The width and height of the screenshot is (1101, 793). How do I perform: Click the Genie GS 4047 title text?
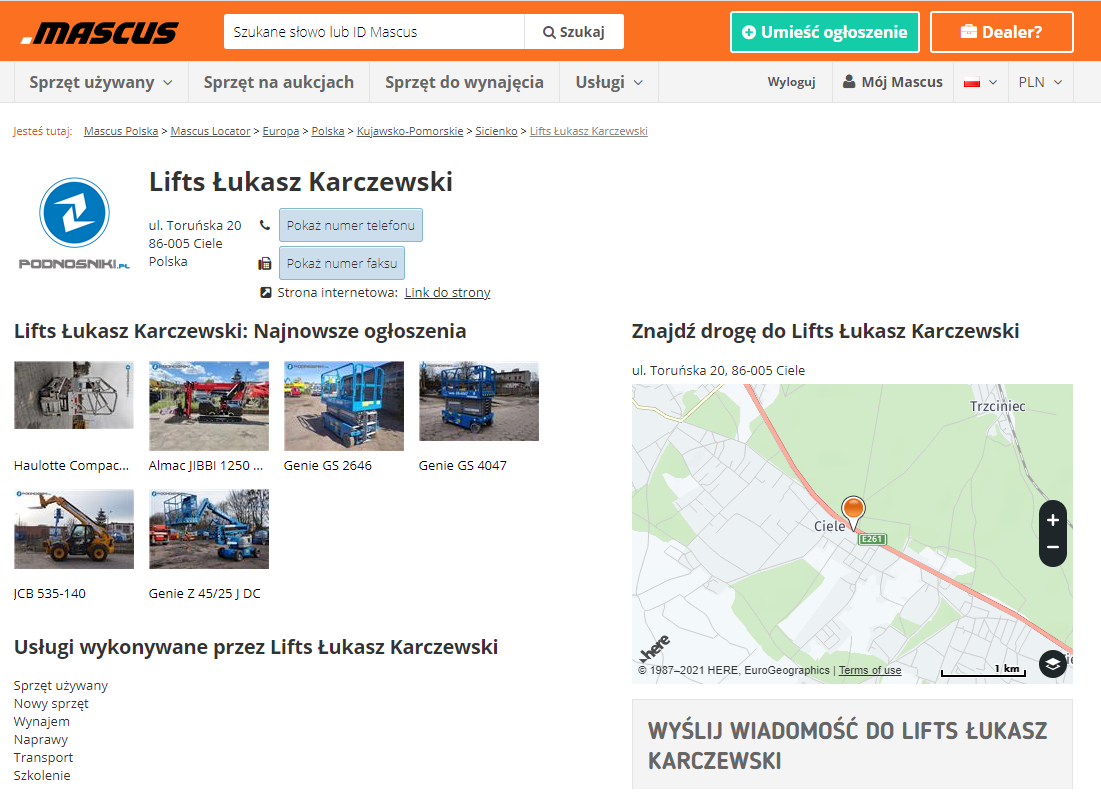point(463,466)
